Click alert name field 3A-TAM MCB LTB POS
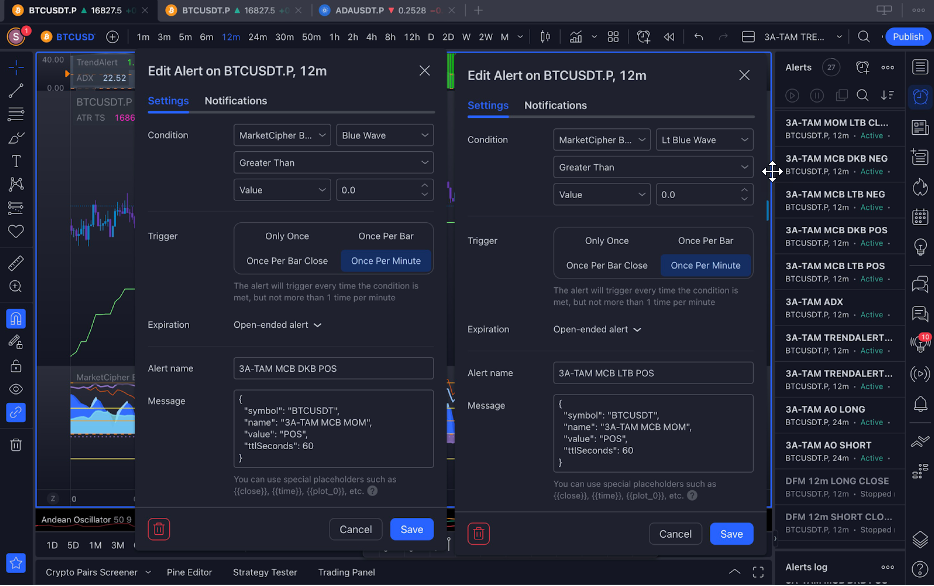 [653, 373]
